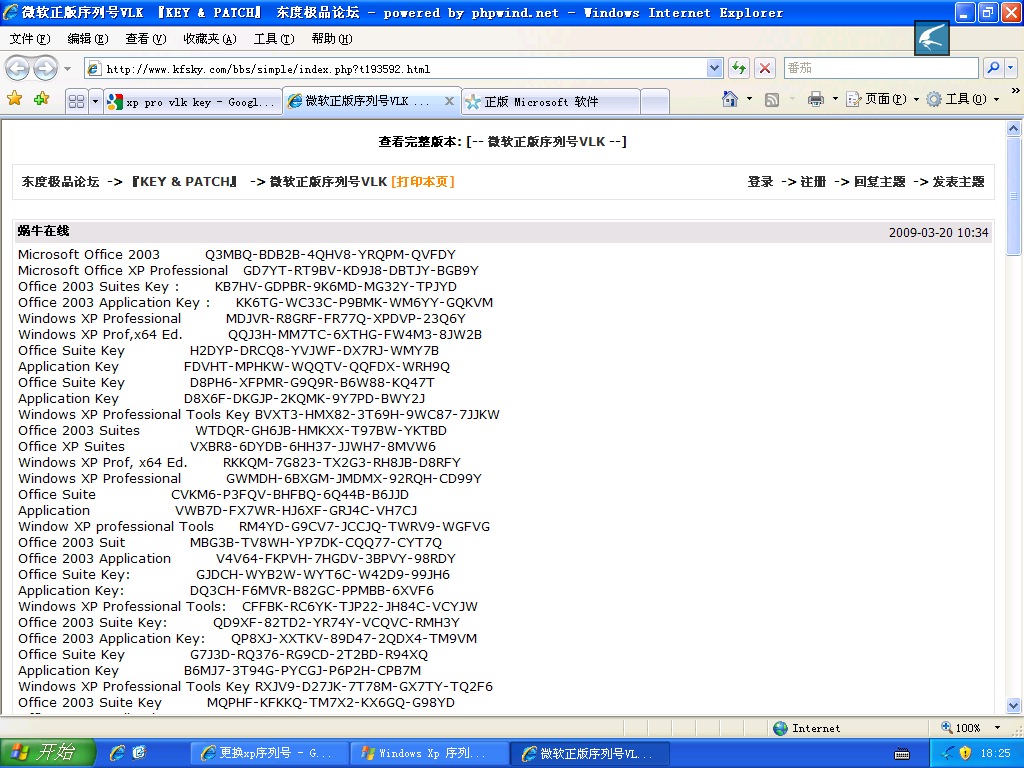Close the 微软正版序列号VLK tab
Screen dimensions: 1024x768
449,101
